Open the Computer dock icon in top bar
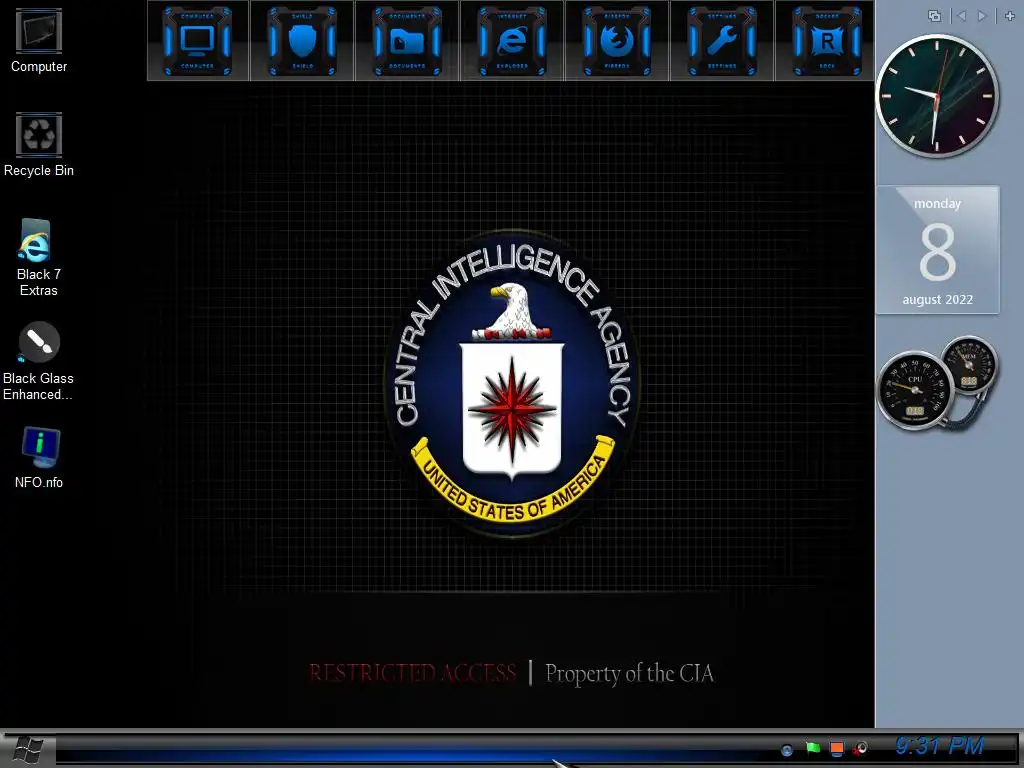Viewport: 1024px width, 768px height. pos(197,40)
